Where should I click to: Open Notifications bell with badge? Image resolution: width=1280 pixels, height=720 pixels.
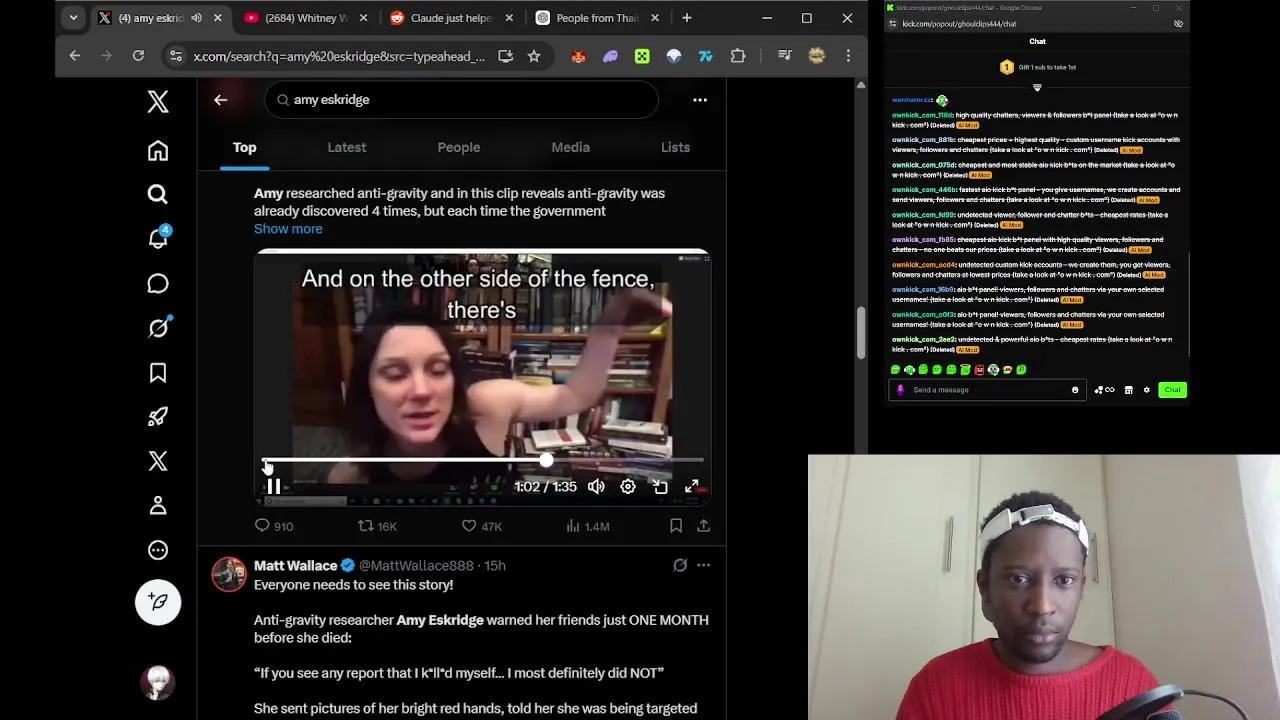click(x=158, y=239)
